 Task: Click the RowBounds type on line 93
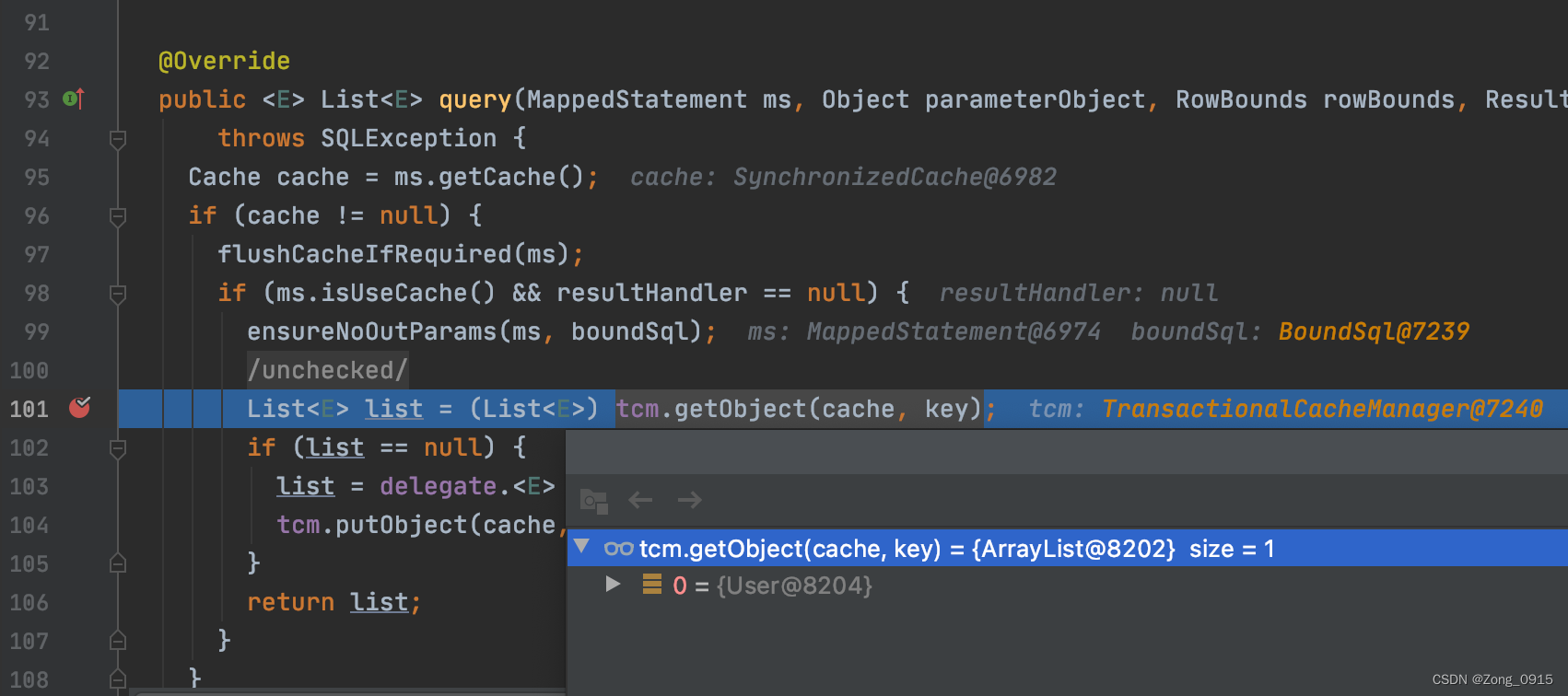pyautogui.click(x=1241, y=99)
